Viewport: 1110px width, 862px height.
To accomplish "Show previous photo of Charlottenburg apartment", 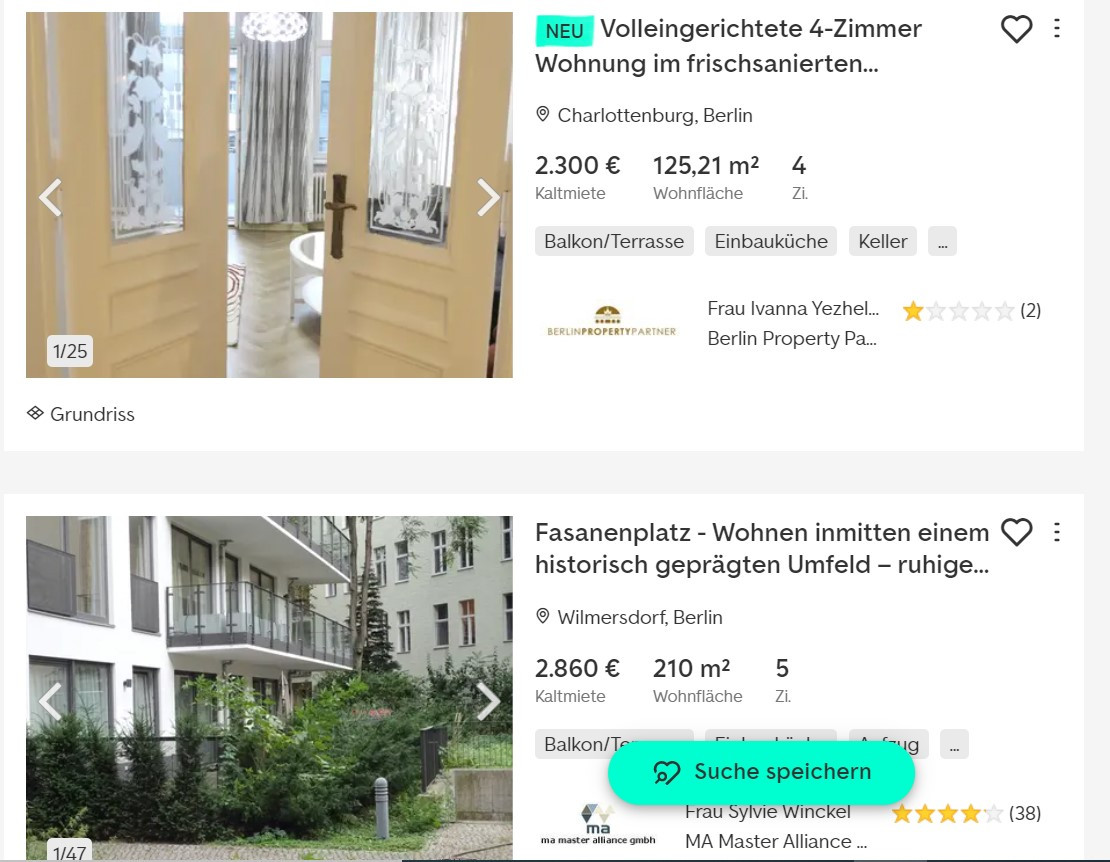I will [x=50, y=197].
